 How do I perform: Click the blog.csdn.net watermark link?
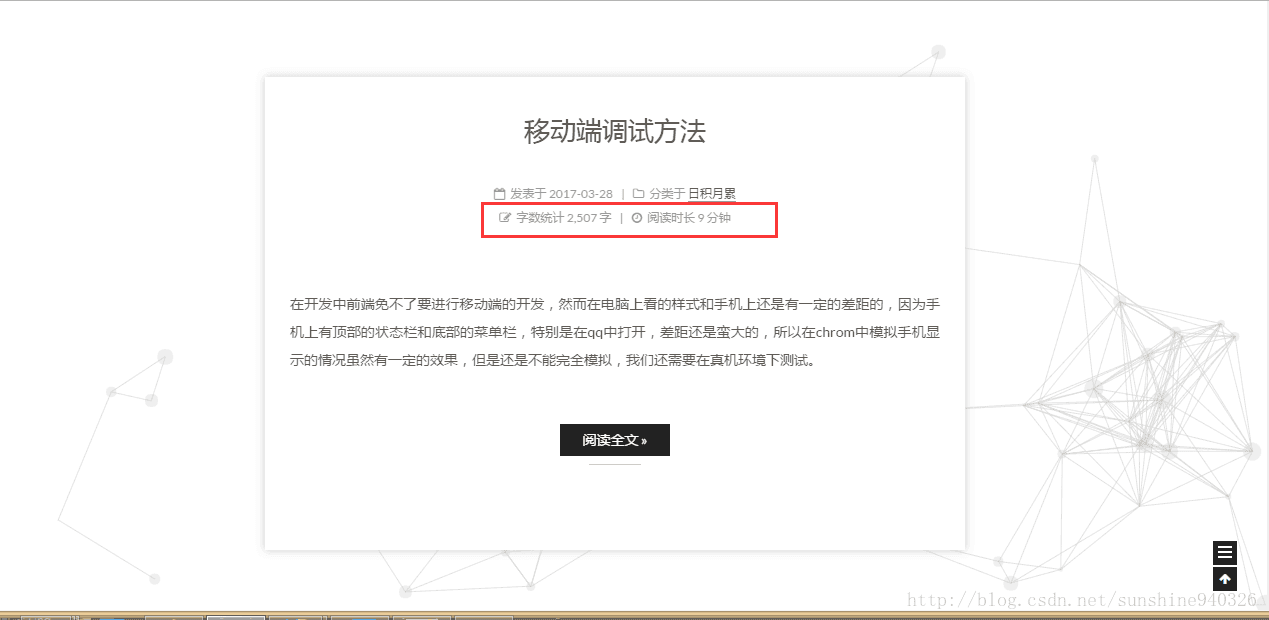[1080, 600]
